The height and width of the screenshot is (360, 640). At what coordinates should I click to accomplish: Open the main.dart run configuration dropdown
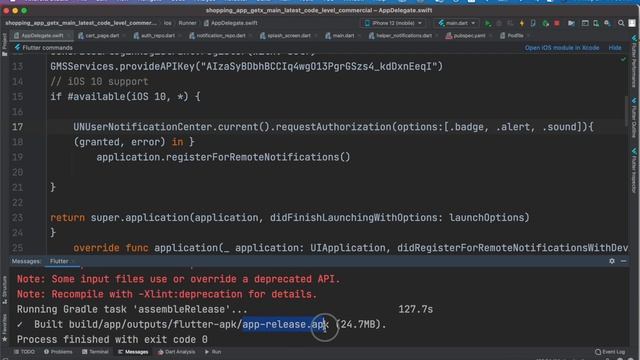[x=457, y=23]
